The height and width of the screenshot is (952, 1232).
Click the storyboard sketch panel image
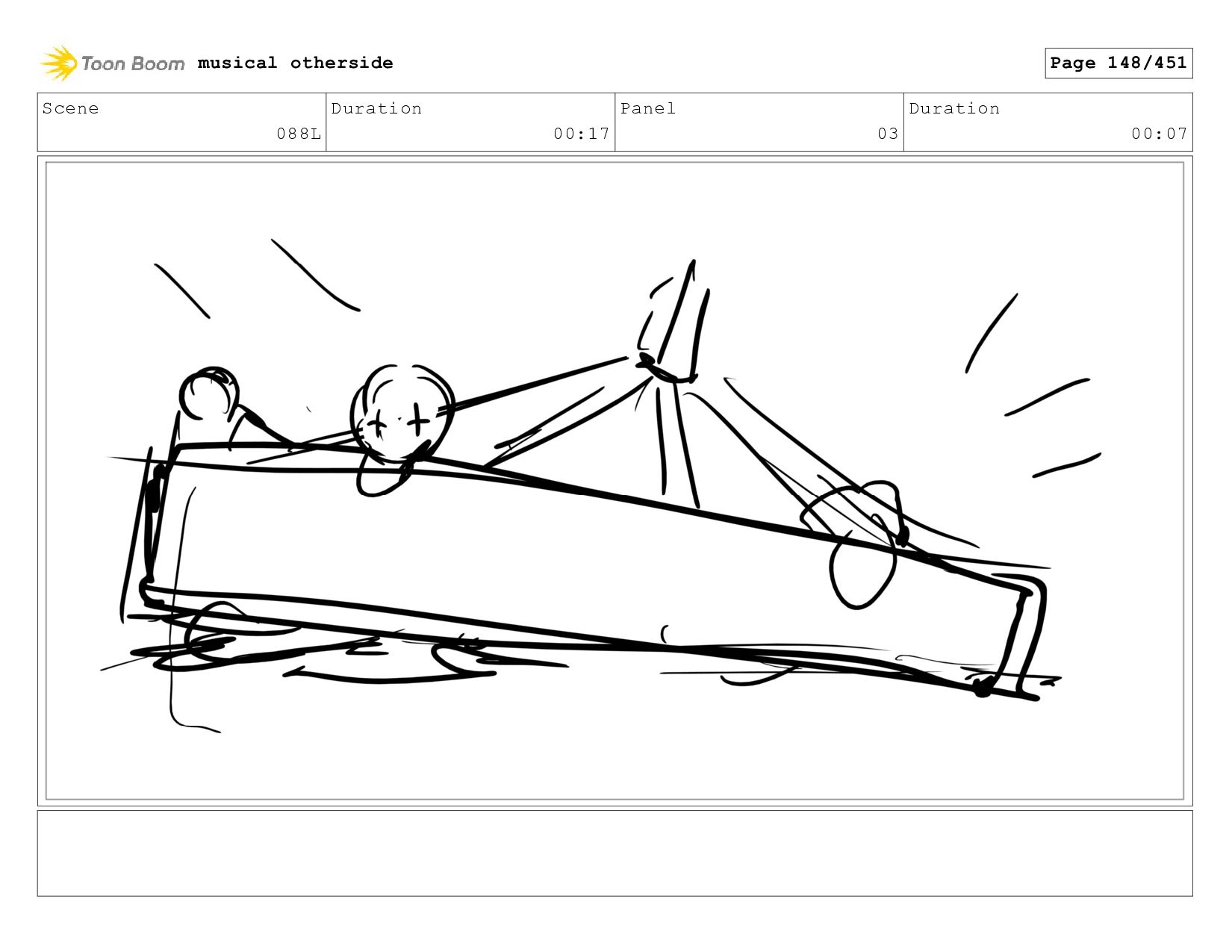pyautogui.click(x=615, y=481)
